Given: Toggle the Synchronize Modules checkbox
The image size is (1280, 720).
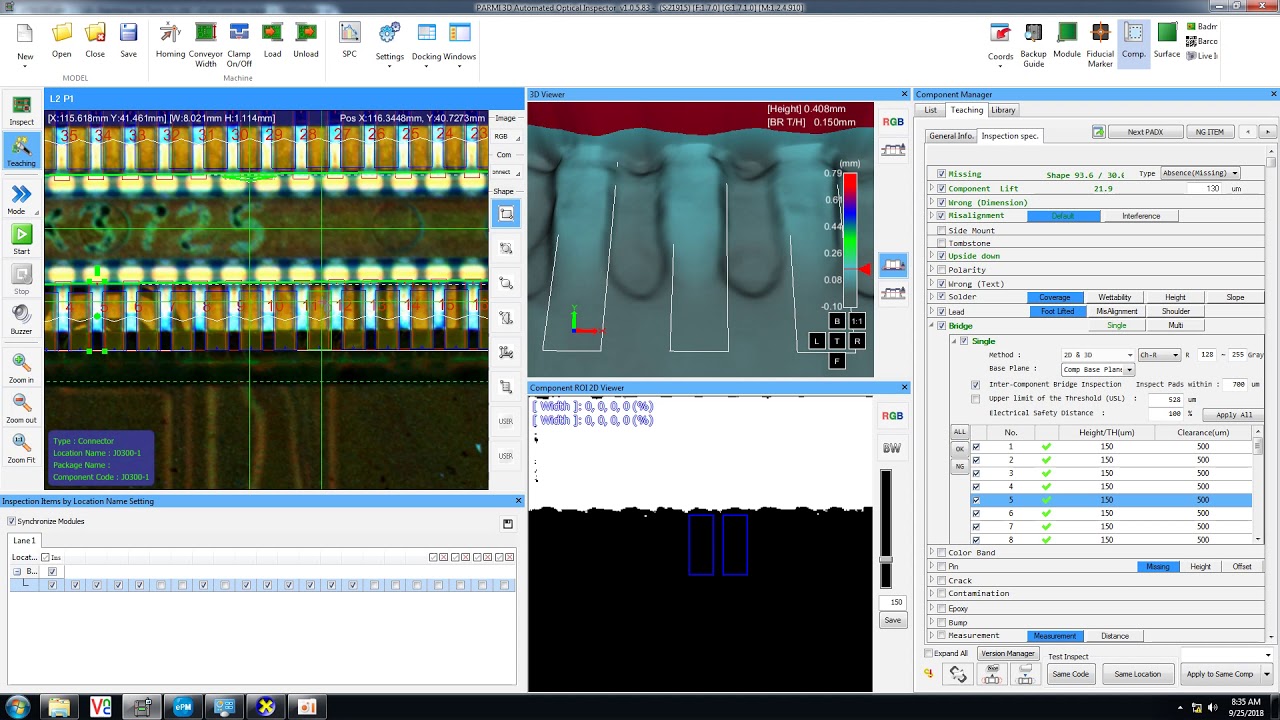Looking at the screenshot, I should tap(12, 521).
